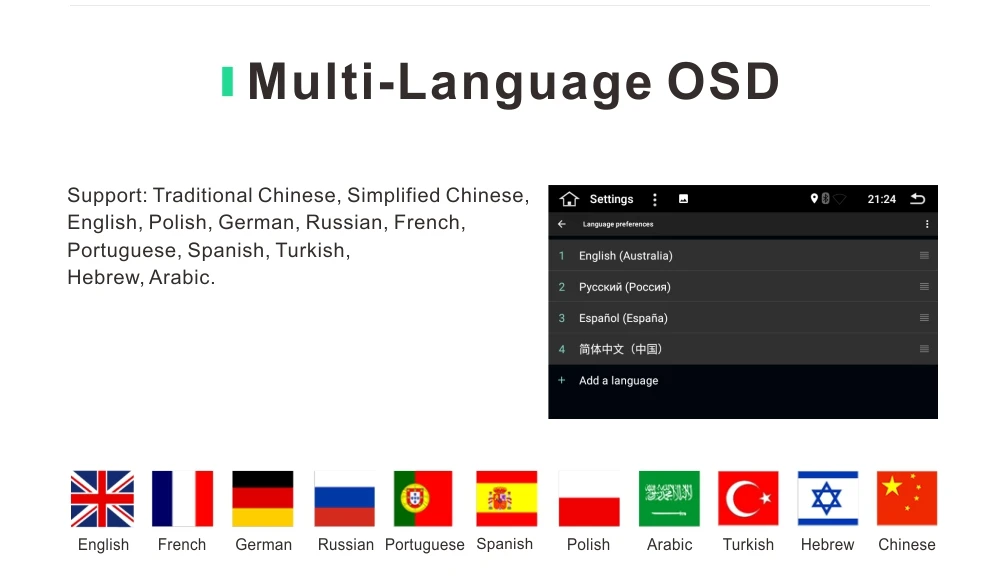
Task: Grab the reorder handle for 简体中文 row
Action: (x=924, y=349)
